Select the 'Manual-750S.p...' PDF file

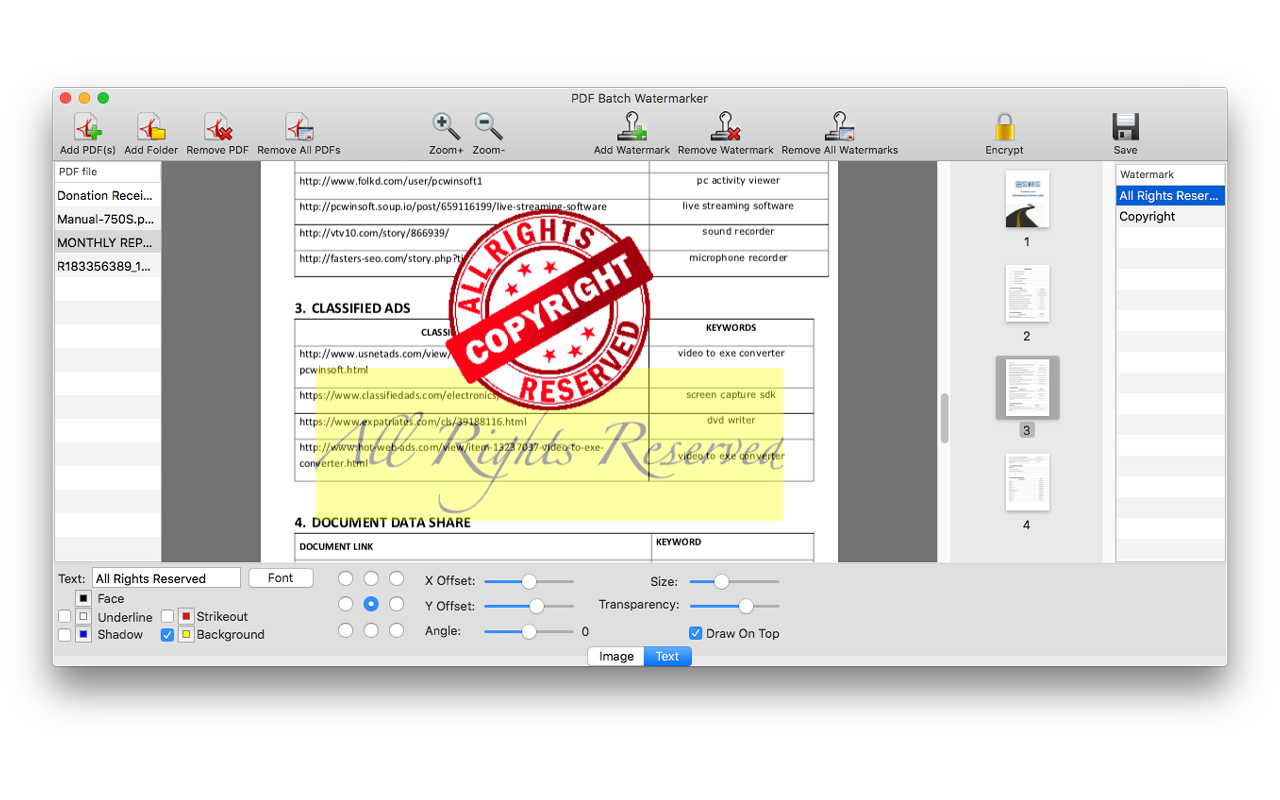coord(107,219)
